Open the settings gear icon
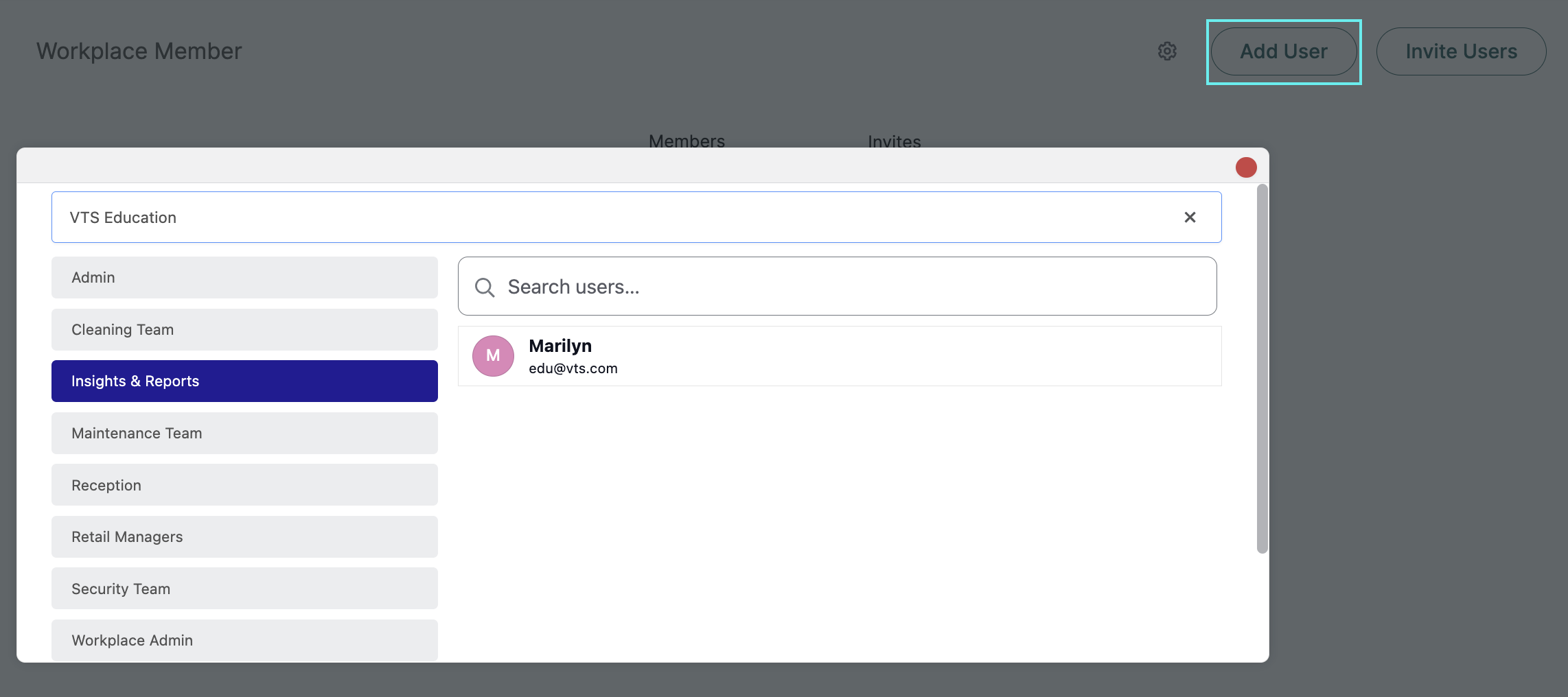This screenshot has width=1568, height=697. click(1167, 51)
